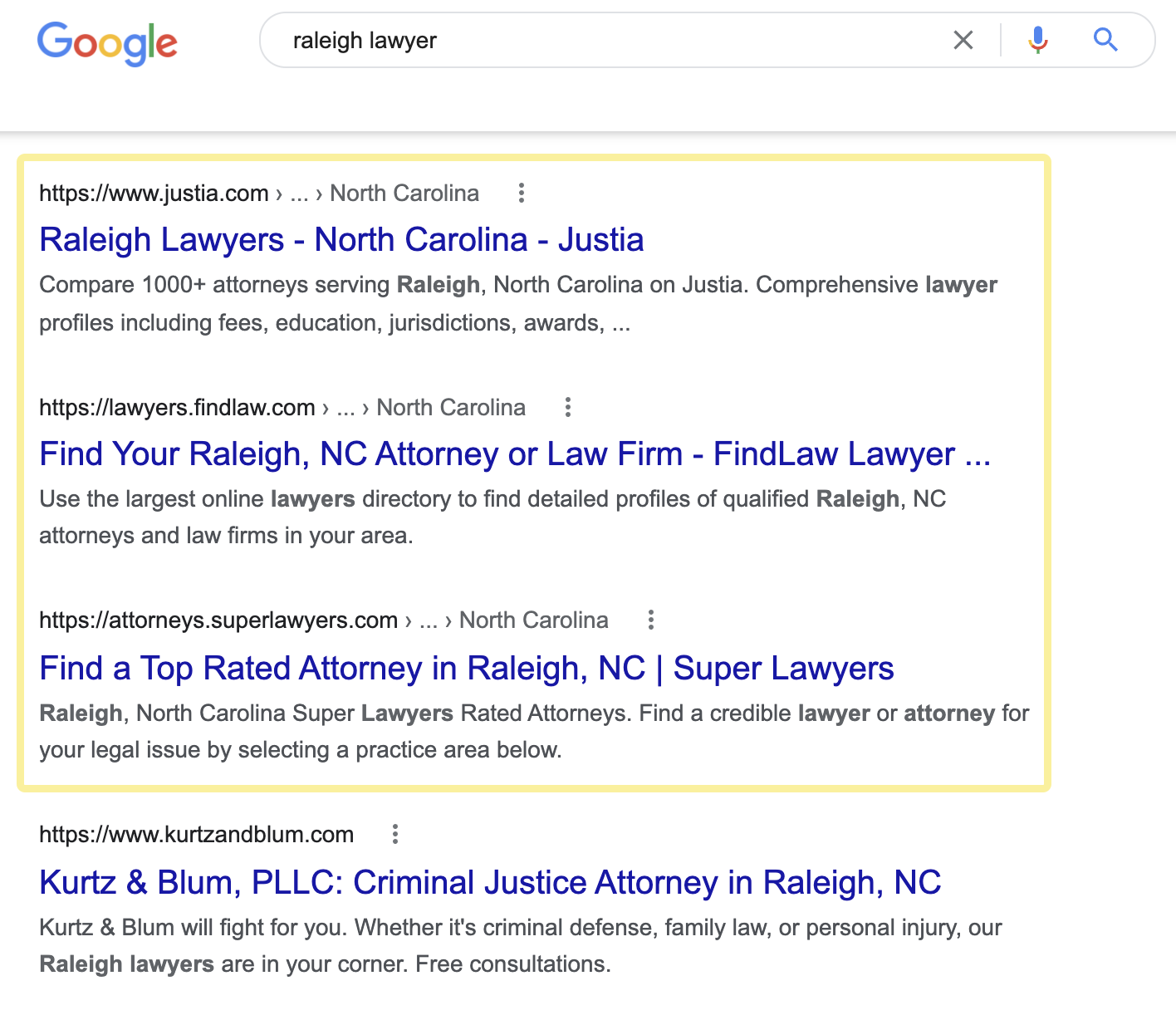Click the lawyers.findlaw.com URL breadcrumb

pyautogui.click(x=177, y=408)
